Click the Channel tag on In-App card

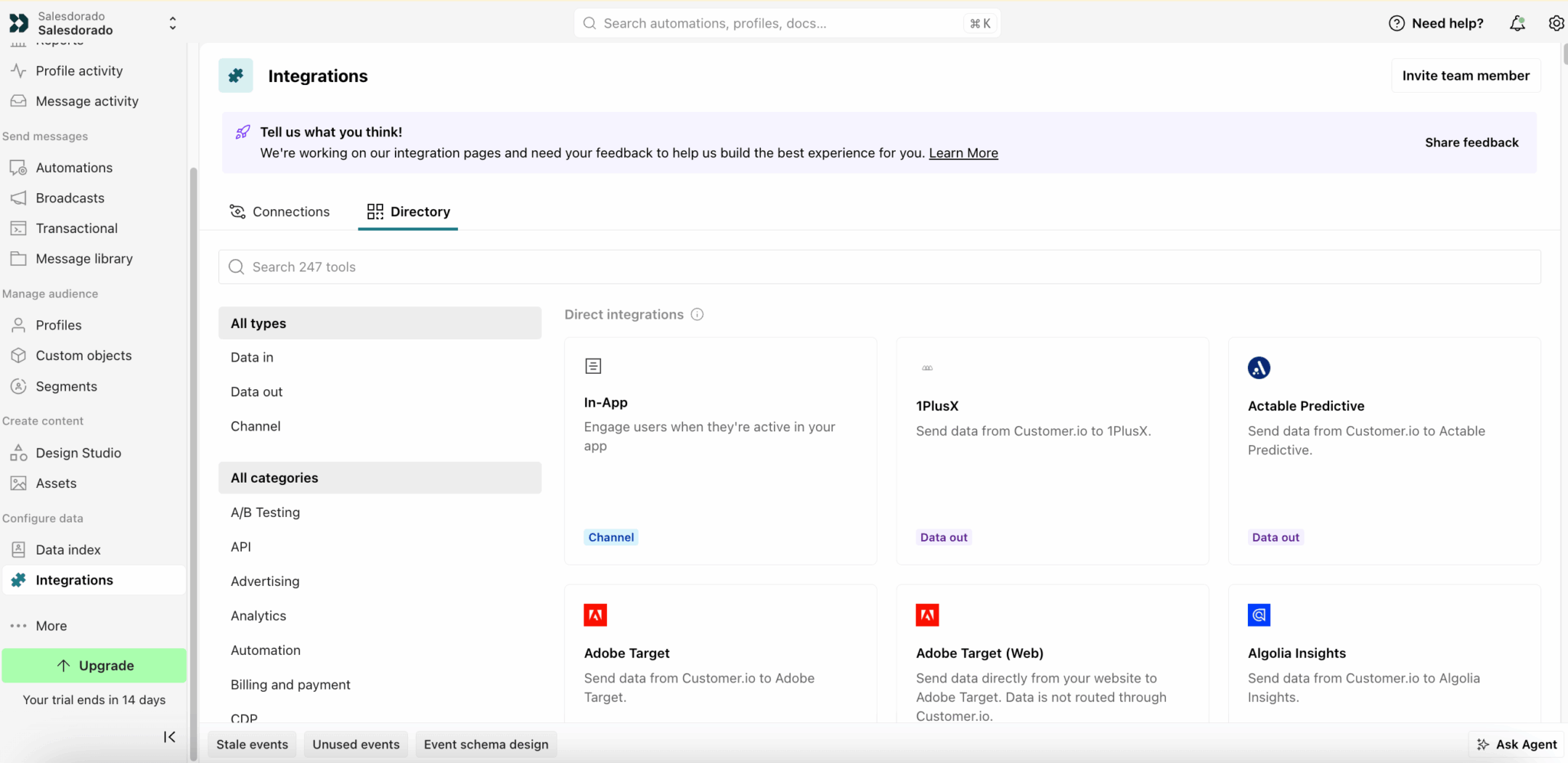[x=611, y=537]
